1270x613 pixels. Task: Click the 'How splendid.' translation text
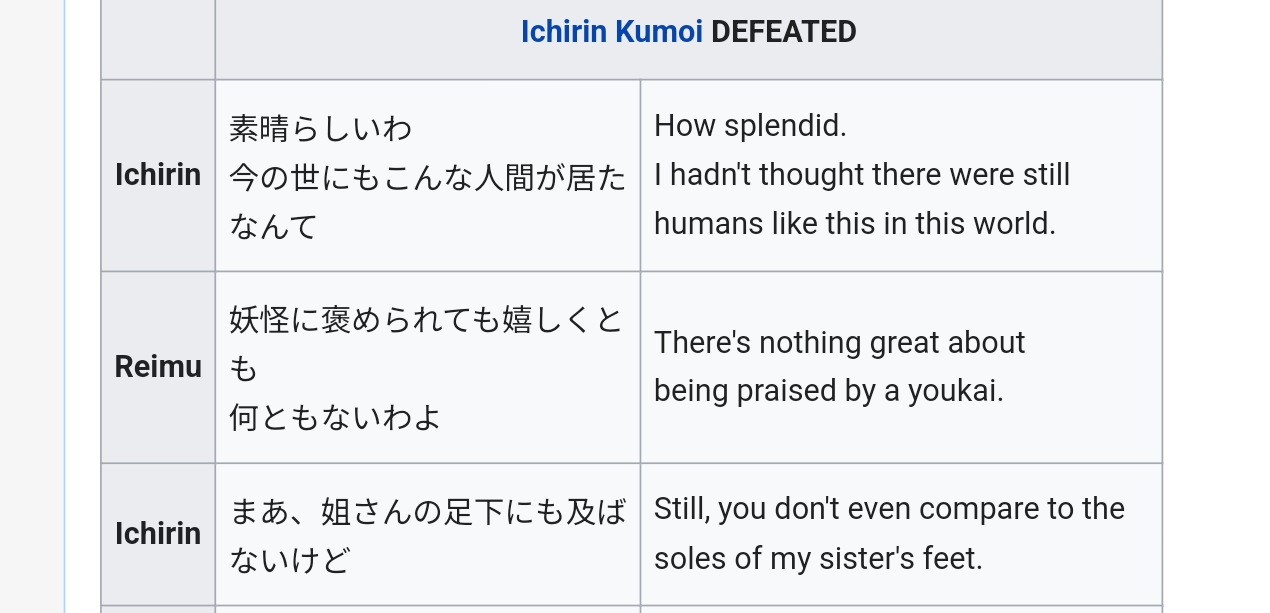click(x=750, y=126)
